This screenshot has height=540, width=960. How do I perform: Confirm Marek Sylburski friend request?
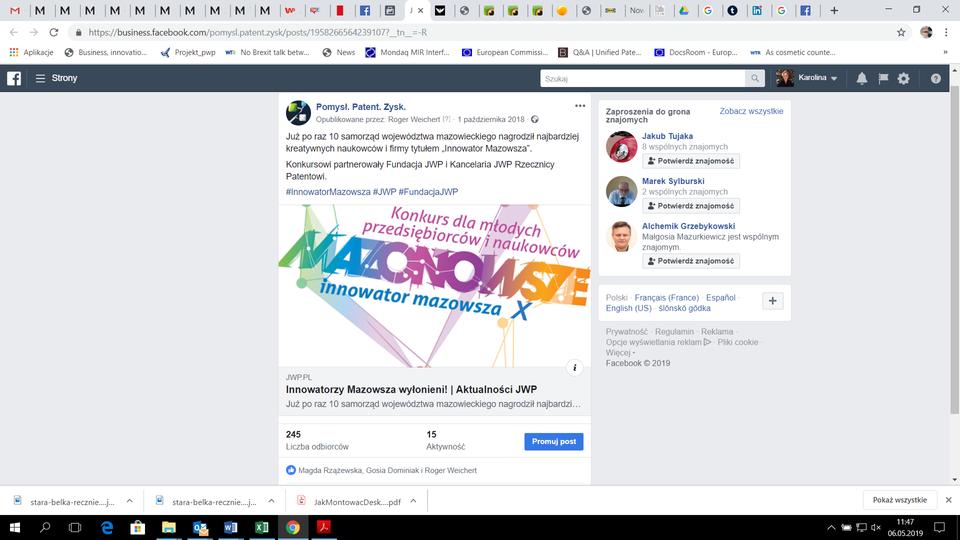pos(691,206)
